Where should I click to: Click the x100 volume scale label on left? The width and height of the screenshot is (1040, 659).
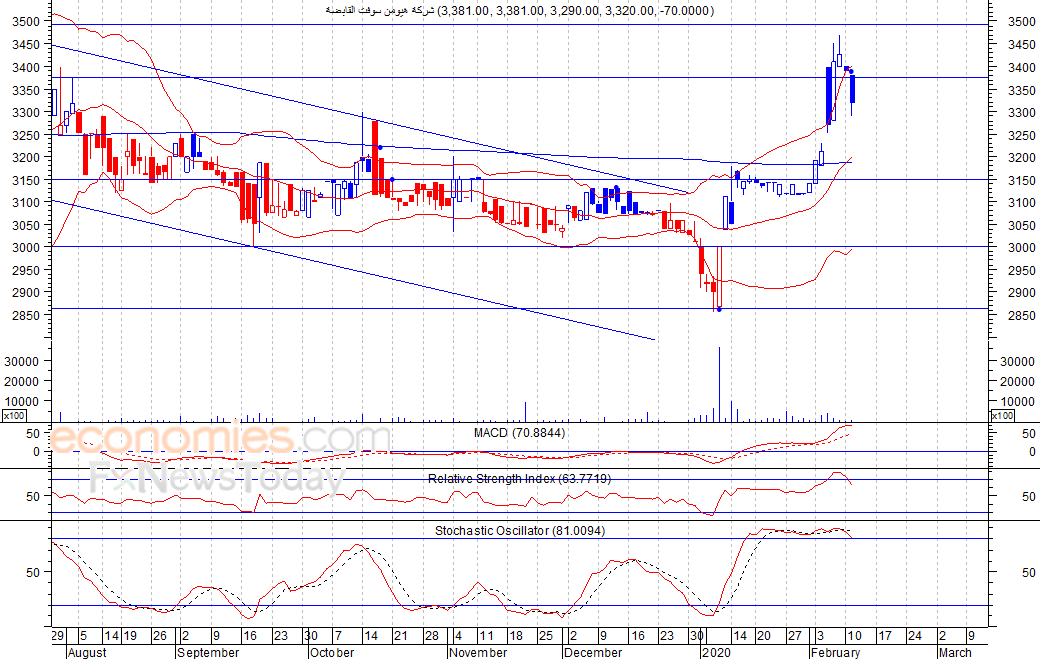[14, 415]
